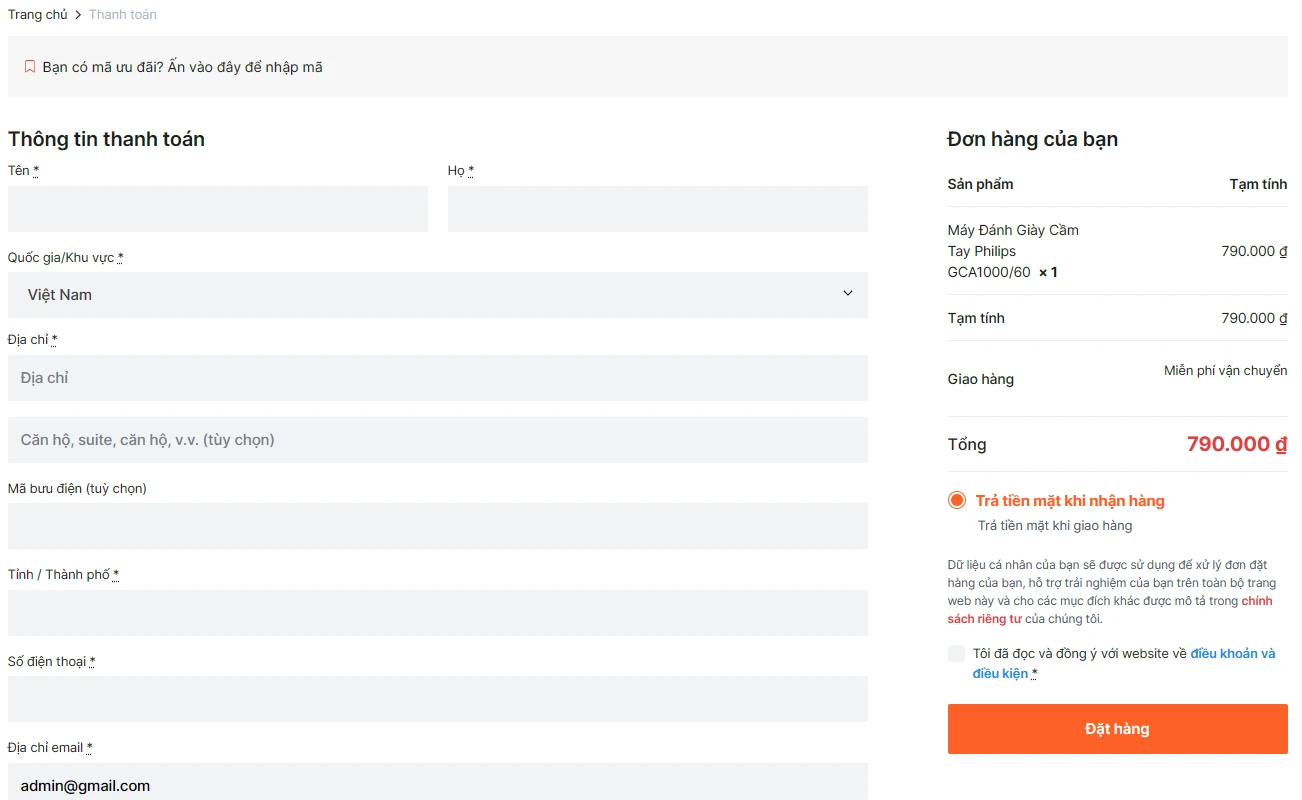This screenshot has width=1302, height=800.
Task: Tick the terms and conditions agreement checkbox
Action: click(956, 654)
